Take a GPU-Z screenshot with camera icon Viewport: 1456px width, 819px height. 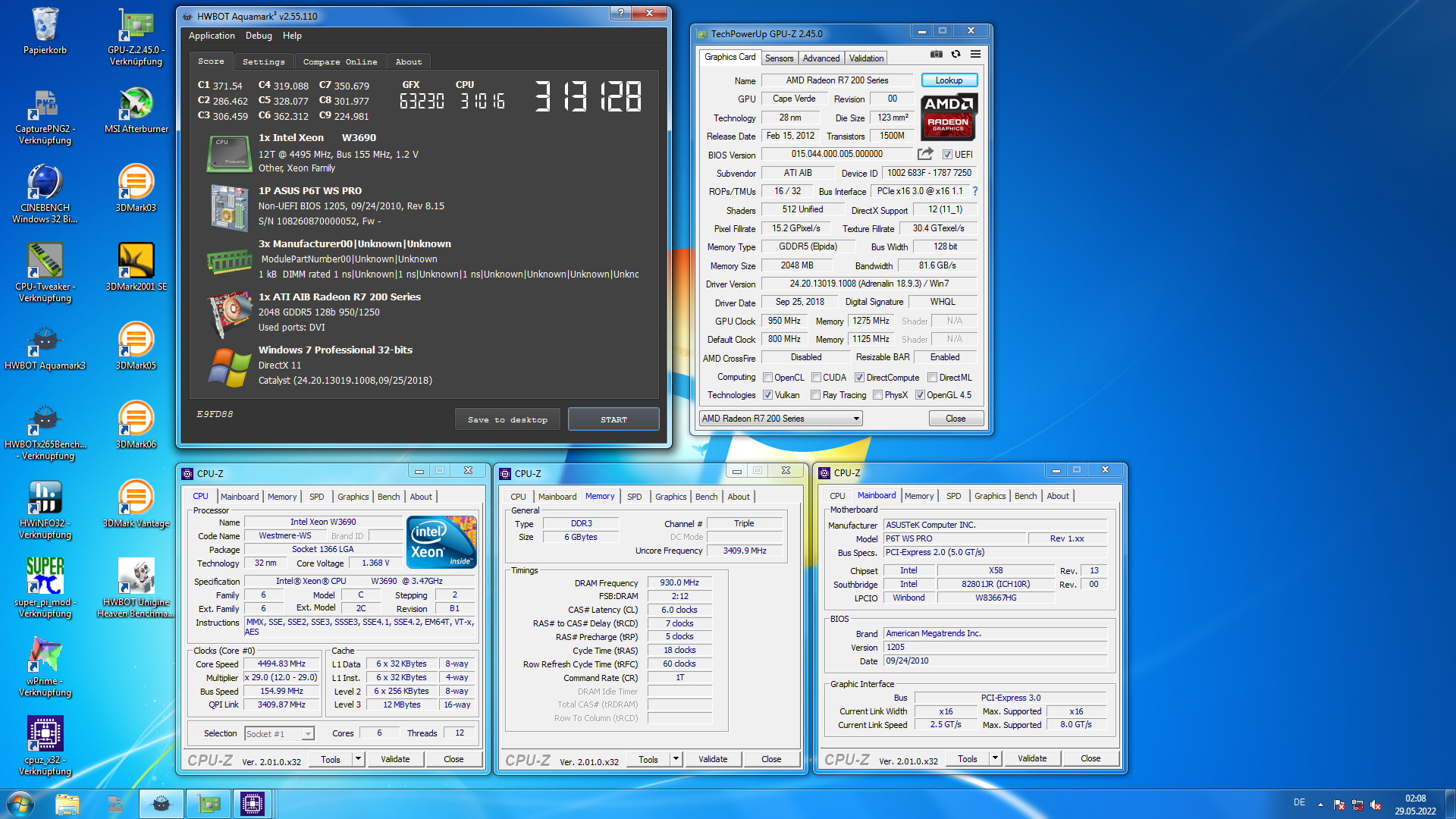937,54
